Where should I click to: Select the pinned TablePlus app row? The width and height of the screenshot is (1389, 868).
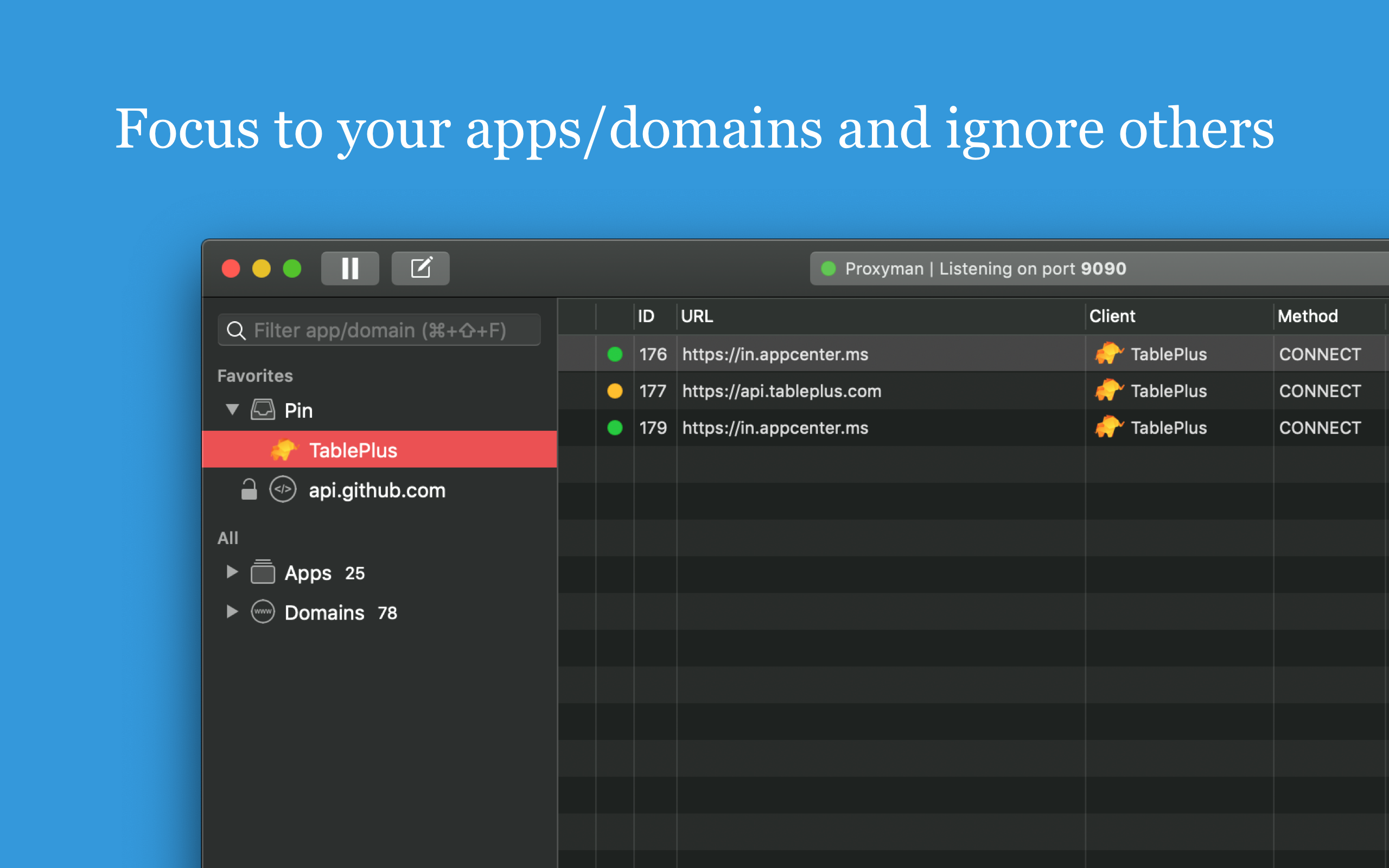379,450
